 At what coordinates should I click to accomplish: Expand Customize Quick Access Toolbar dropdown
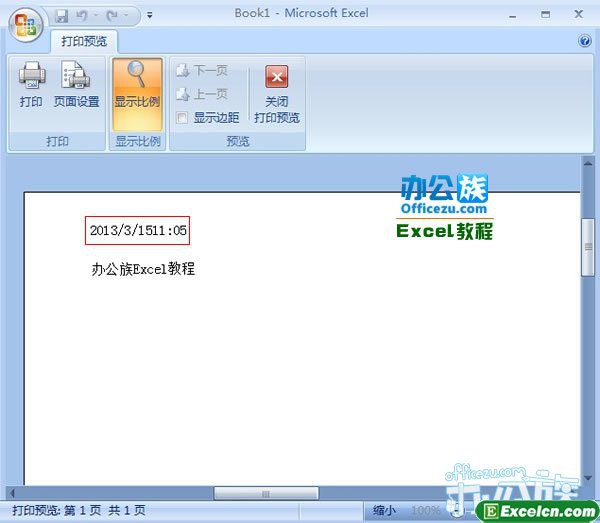[150, 15]
